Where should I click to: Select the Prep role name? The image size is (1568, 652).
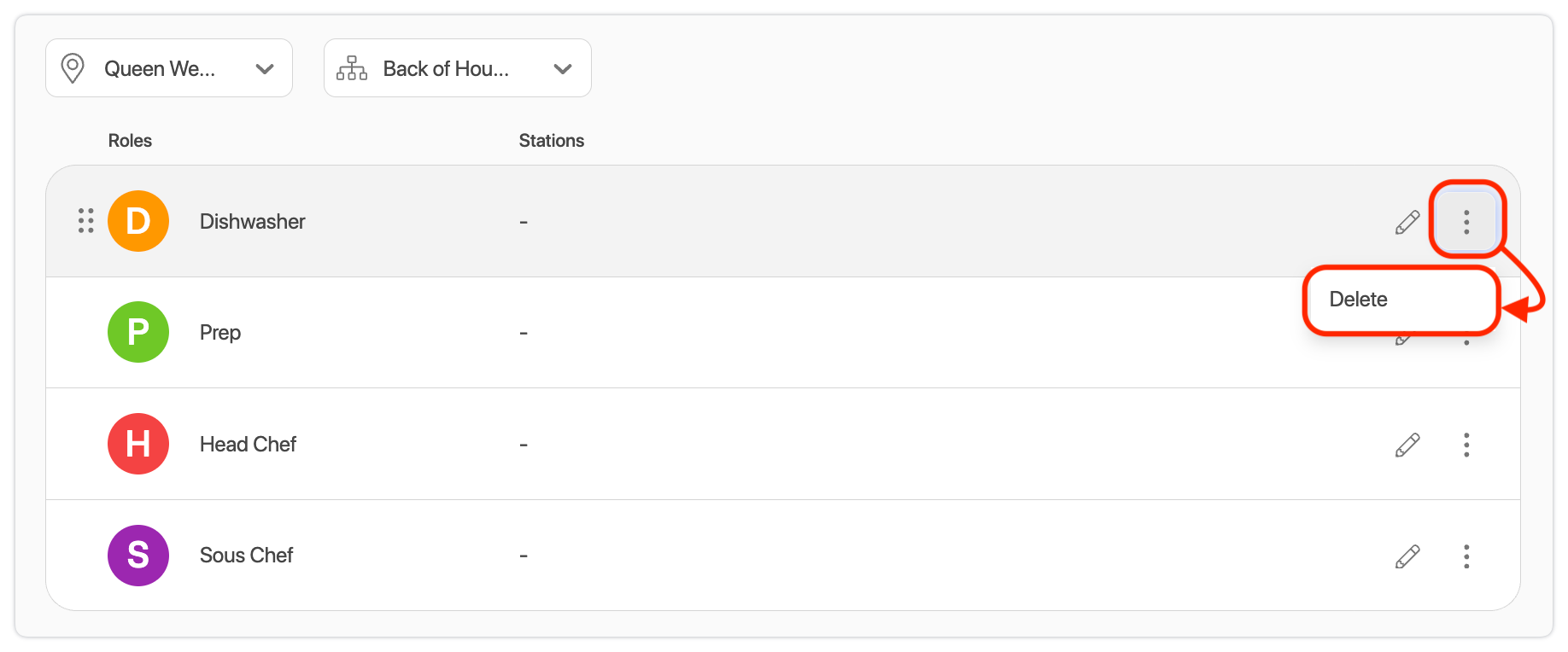(x=220, y=332)
